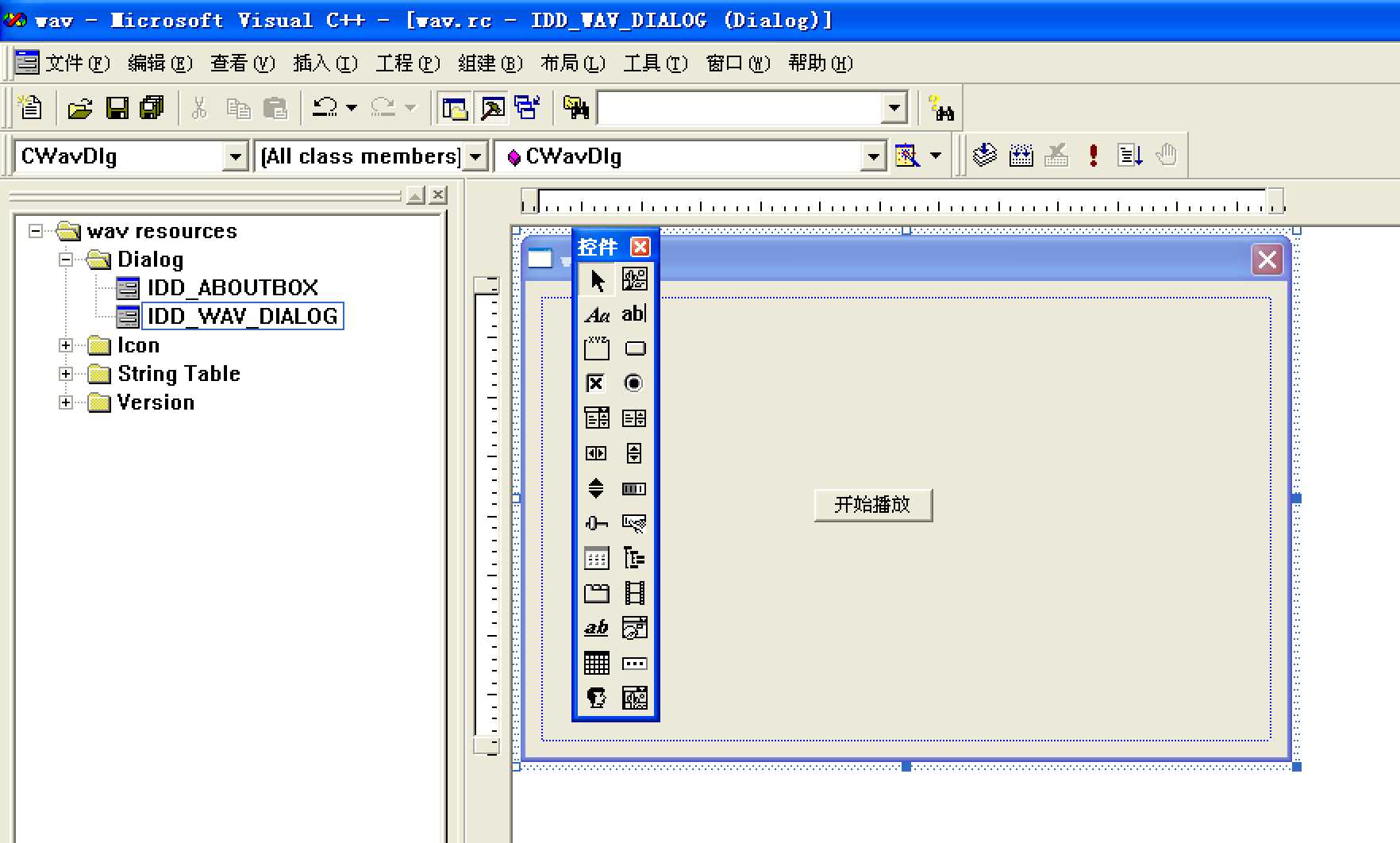Pick the Tab Control tool
The width and height of the screenshot is (1400, 843).
[x=597, y=593]
